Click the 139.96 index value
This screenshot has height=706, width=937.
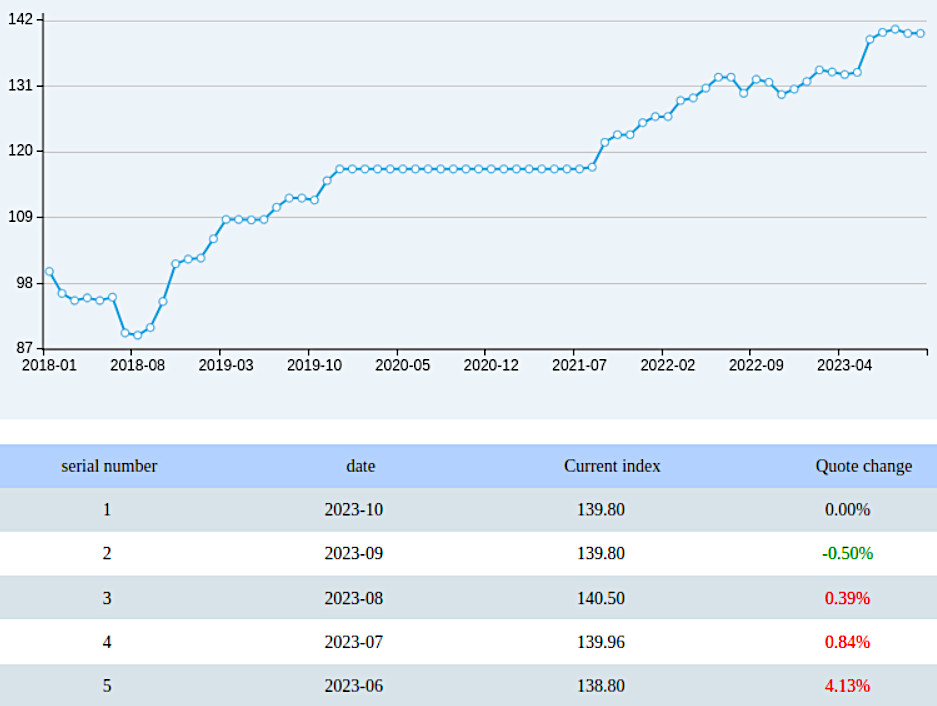pos(601,642)
